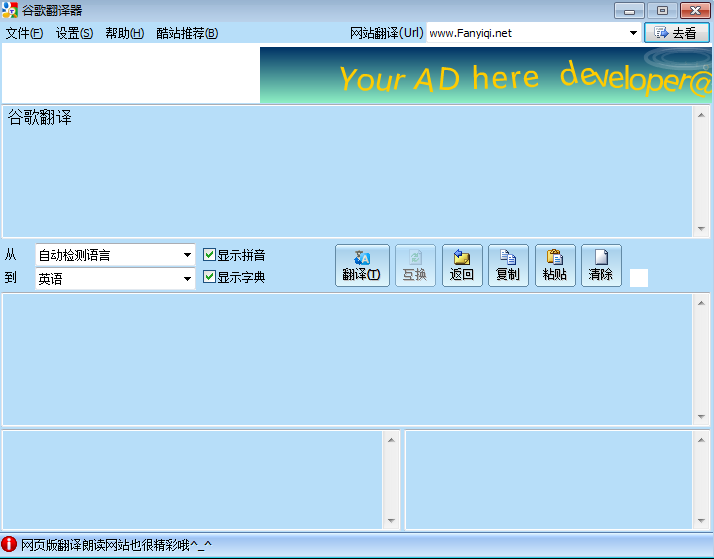Open the 设置(S) menu
The image size is (714, 559).
[74, 33]
